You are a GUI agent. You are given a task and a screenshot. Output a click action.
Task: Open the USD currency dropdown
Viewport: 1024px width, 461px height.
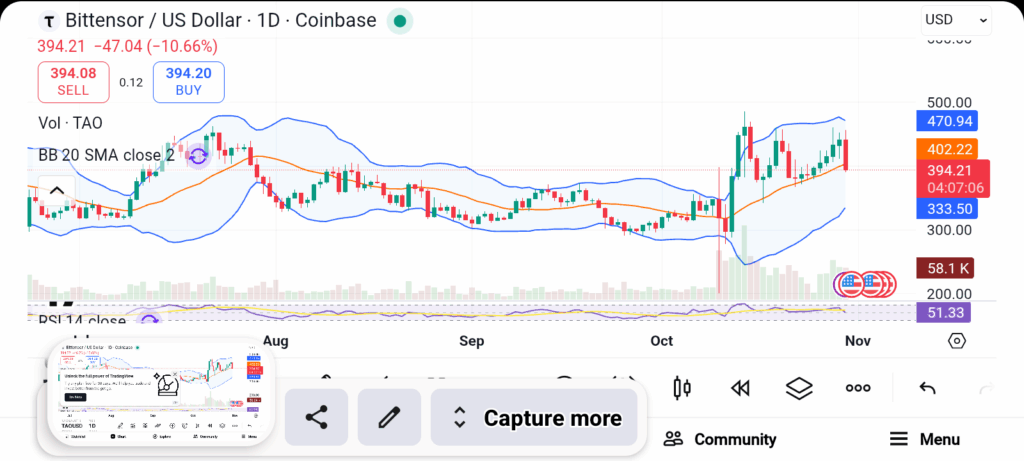point(955,19)
